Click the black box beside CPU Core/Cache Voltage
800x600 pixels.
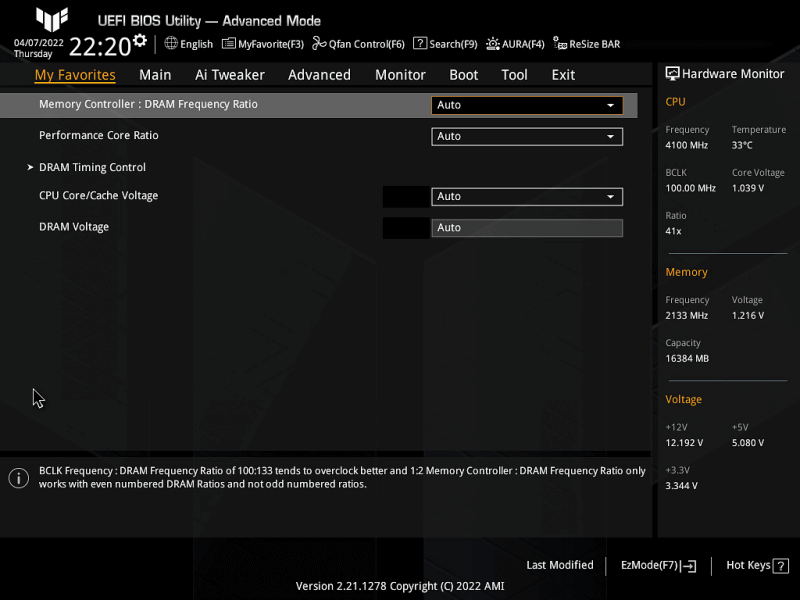[406, 196]
